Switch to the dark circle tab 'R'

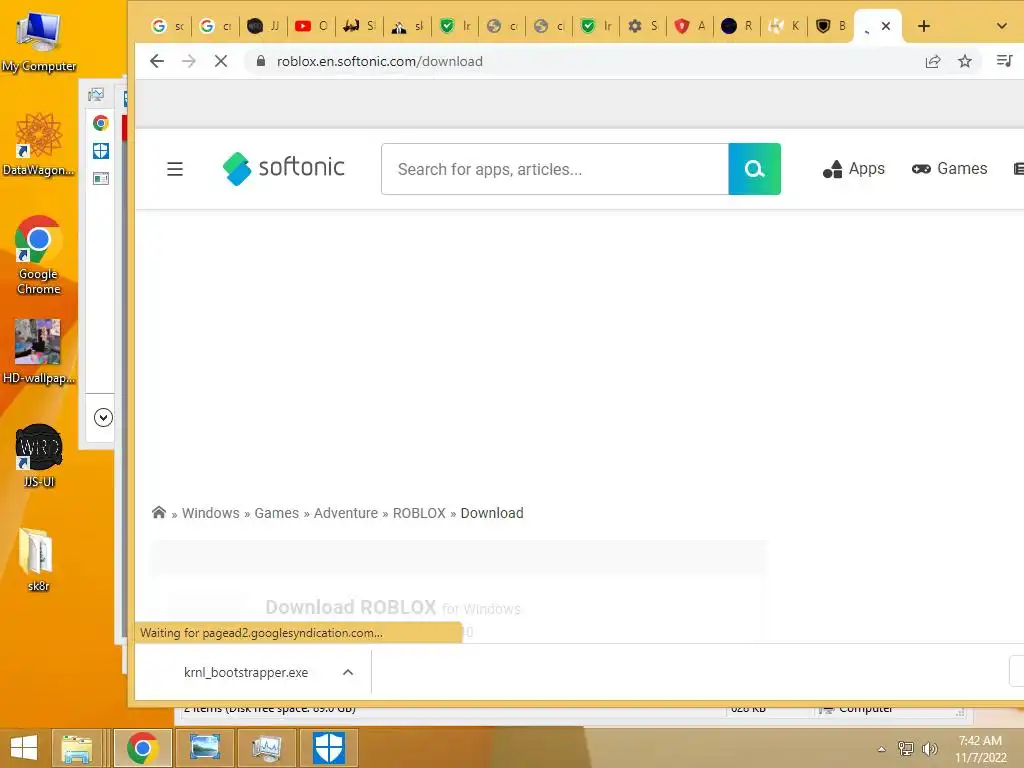(x=737, y=26)
